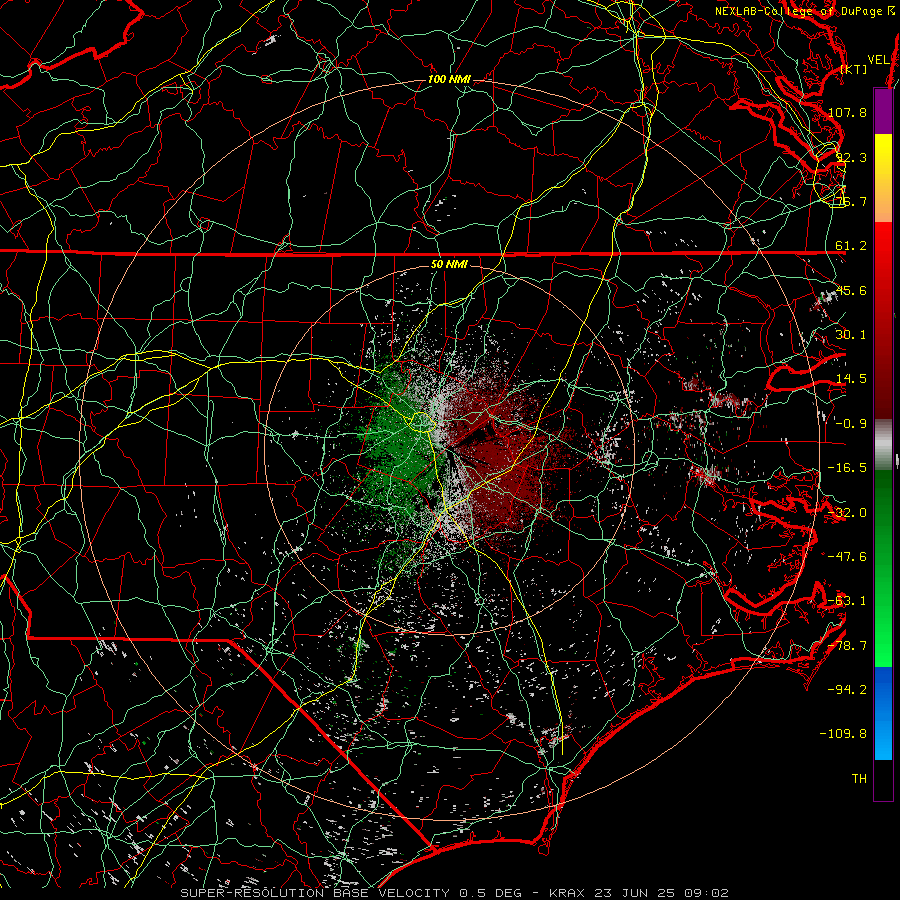Click the -47.6 scale value
The width and height of the screenshot is (900, 900).
pyautogui.click(x=847, y=557)
